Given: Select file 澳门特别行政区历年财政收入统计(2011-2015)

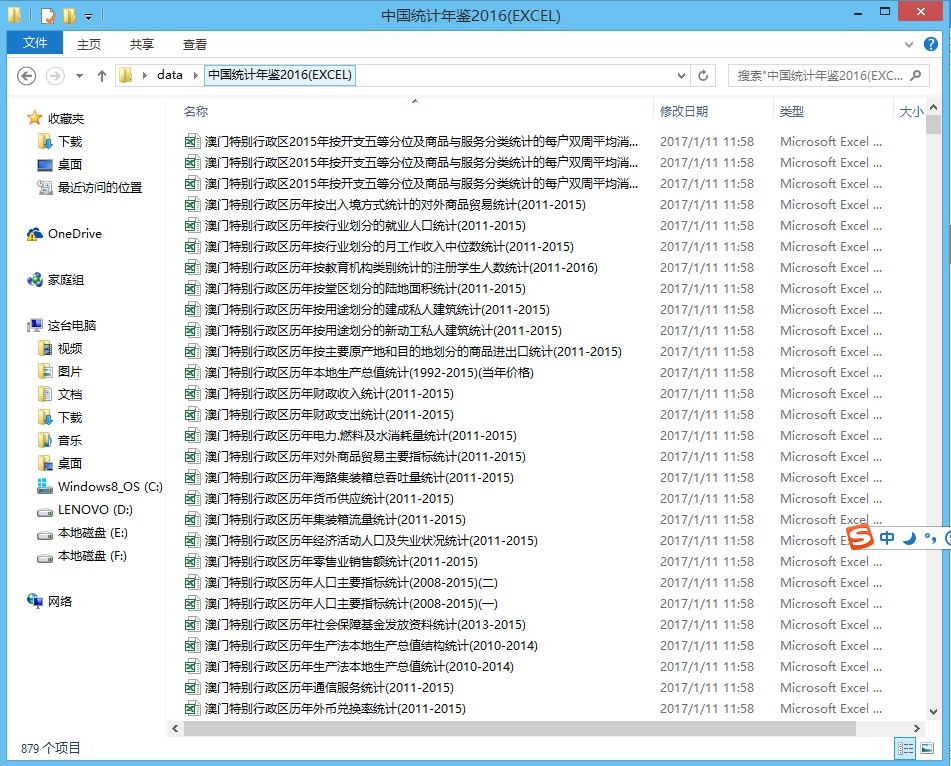Looking at the screenshot, I should pyautogui.click(x=329, y=394).
